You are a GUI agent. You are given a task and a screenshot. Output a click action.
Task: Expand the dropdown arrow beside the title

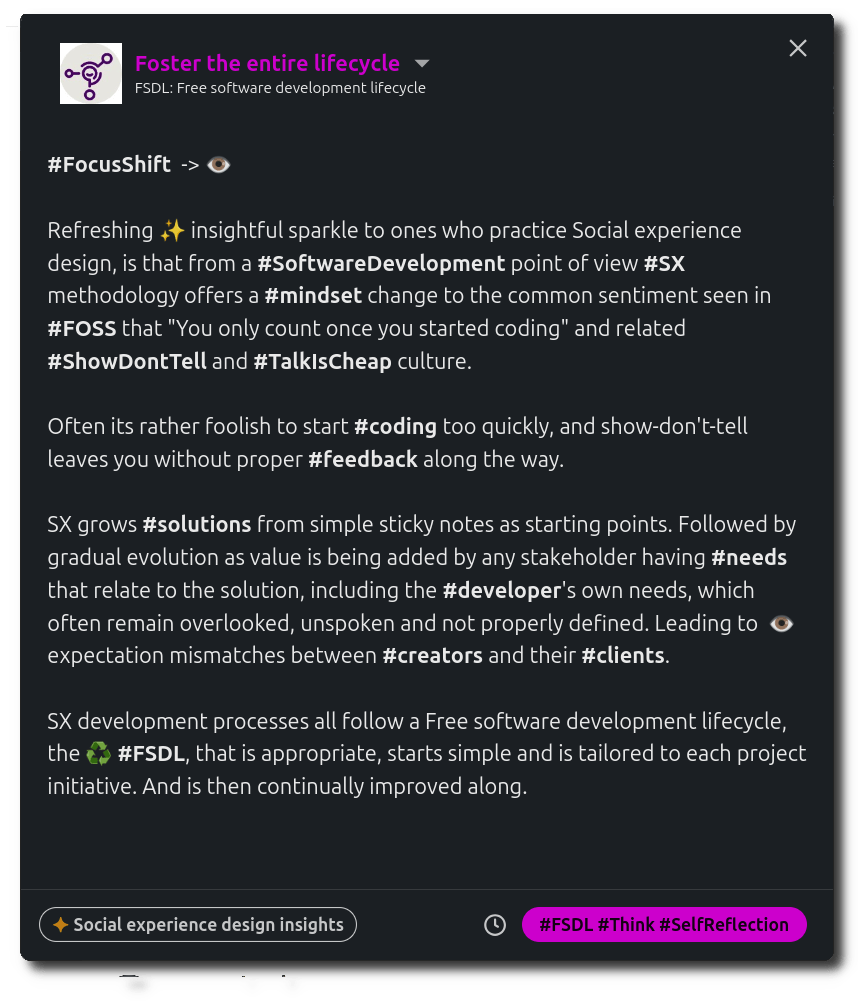422,63
